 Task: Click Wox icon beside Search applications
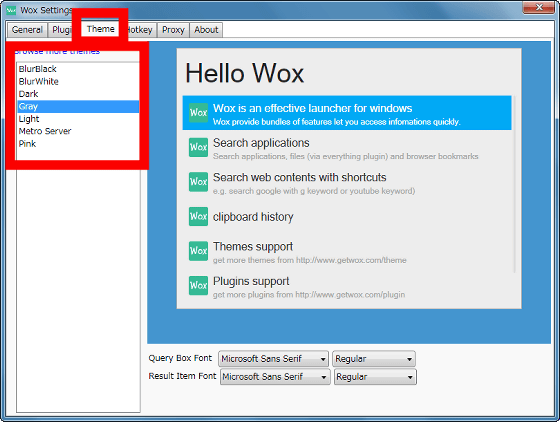[198, 147]
